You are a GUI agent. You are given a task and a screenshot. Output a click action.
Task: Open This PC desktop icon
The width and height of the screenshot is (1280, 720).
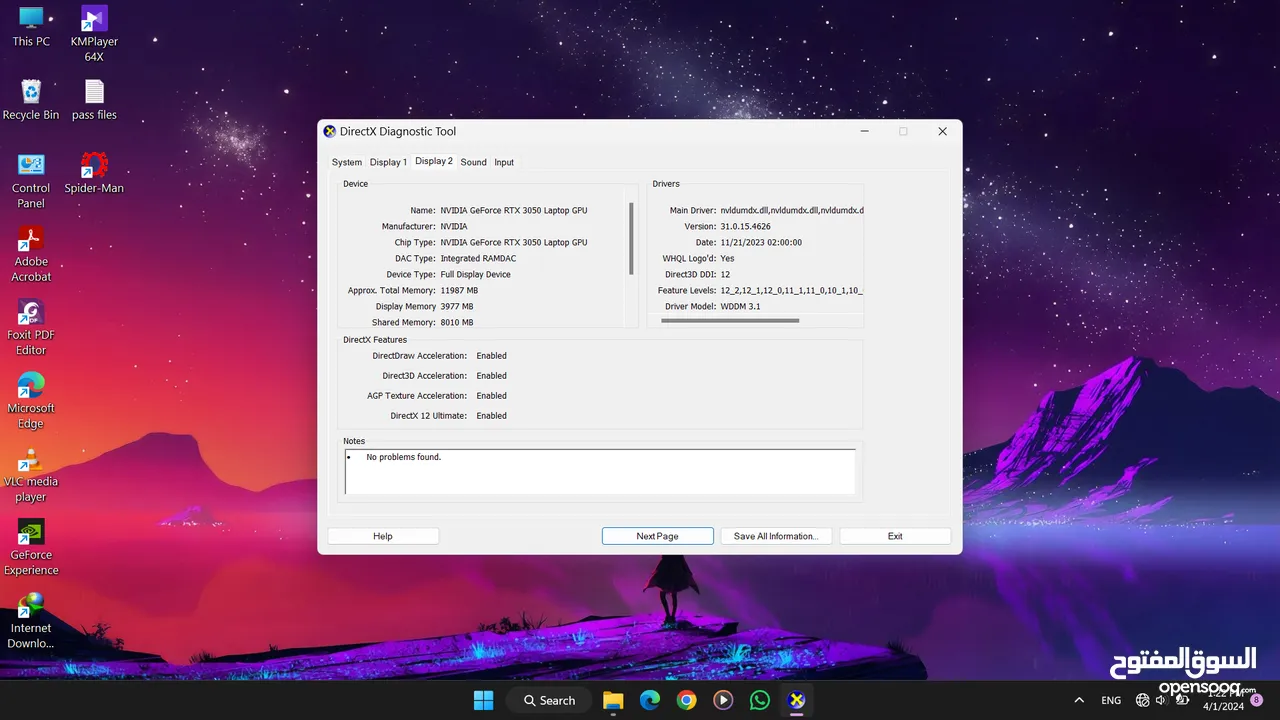coord(31,26)
